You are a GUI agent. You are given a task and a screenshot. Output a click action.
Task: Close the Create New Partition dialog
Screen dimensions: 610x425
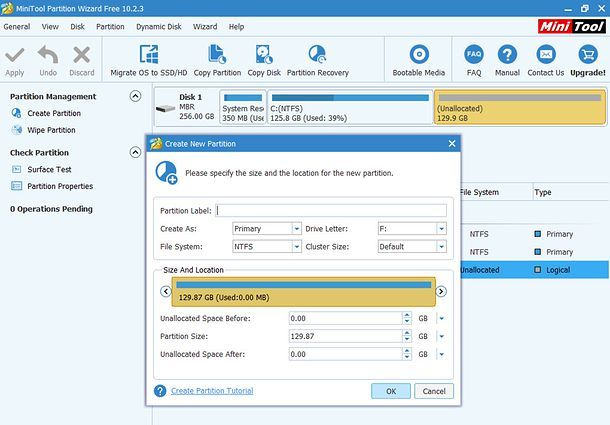tap(452, 144)
